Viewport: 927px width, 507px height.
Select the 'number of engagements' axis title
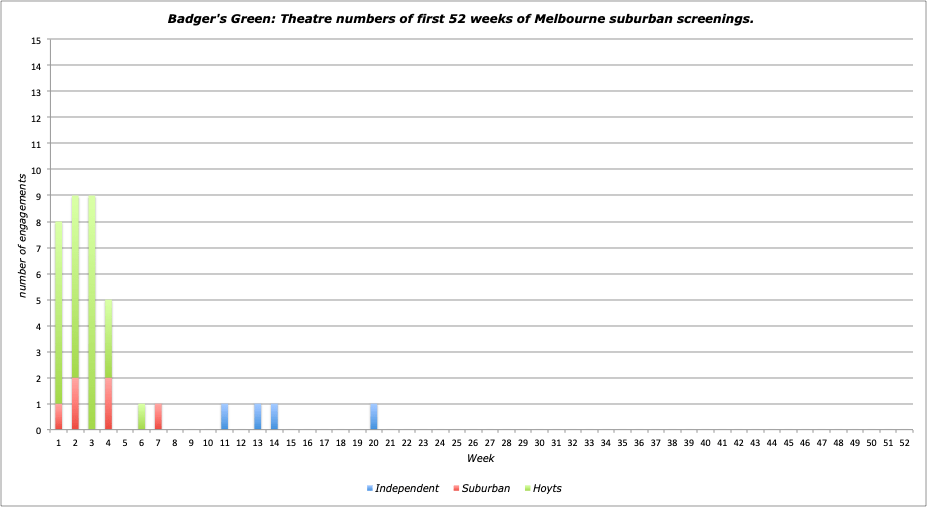tap(21, 235)
